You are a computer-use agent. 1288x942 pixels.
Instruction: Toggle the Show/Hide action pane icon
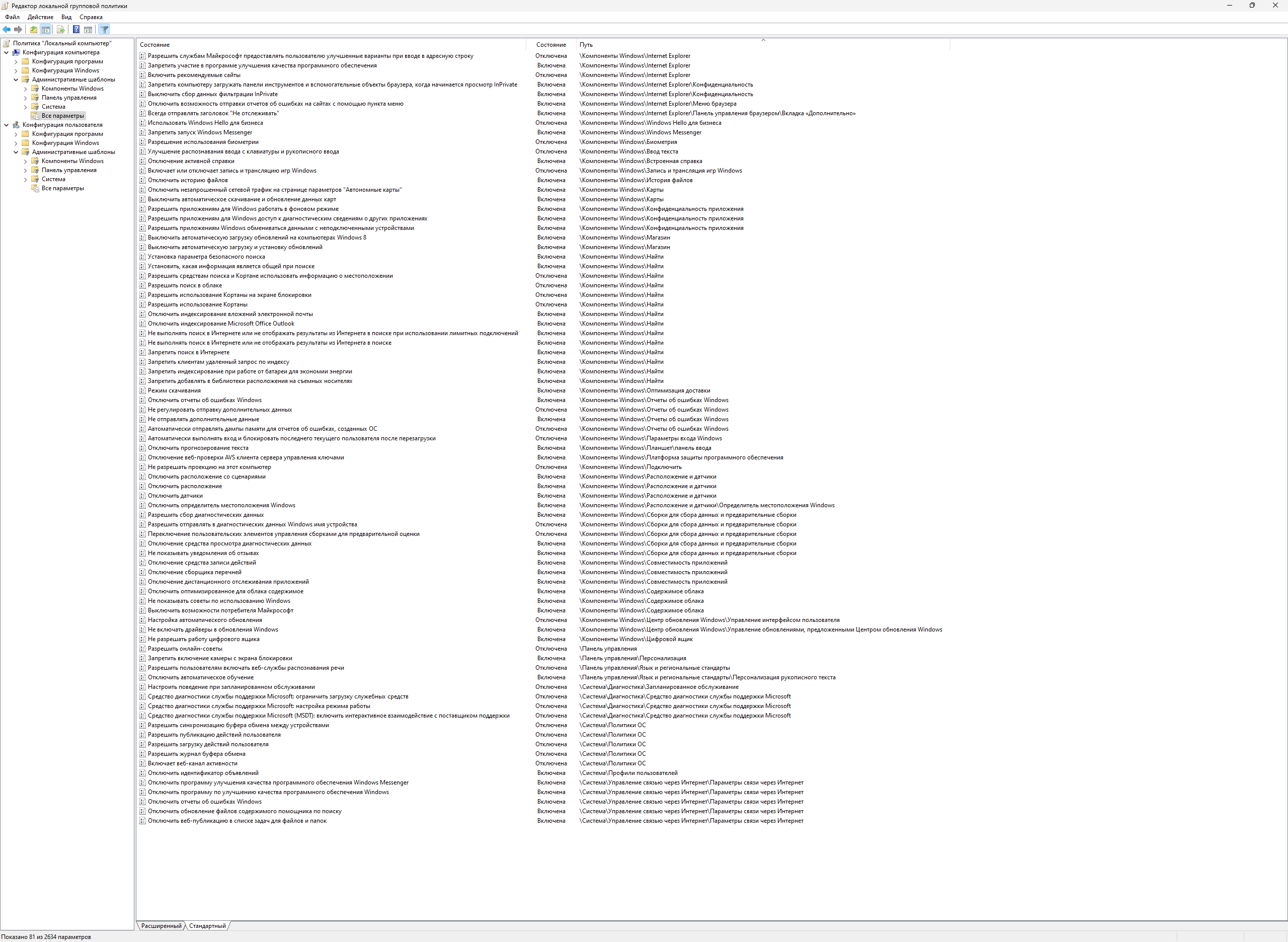(88, 30)
